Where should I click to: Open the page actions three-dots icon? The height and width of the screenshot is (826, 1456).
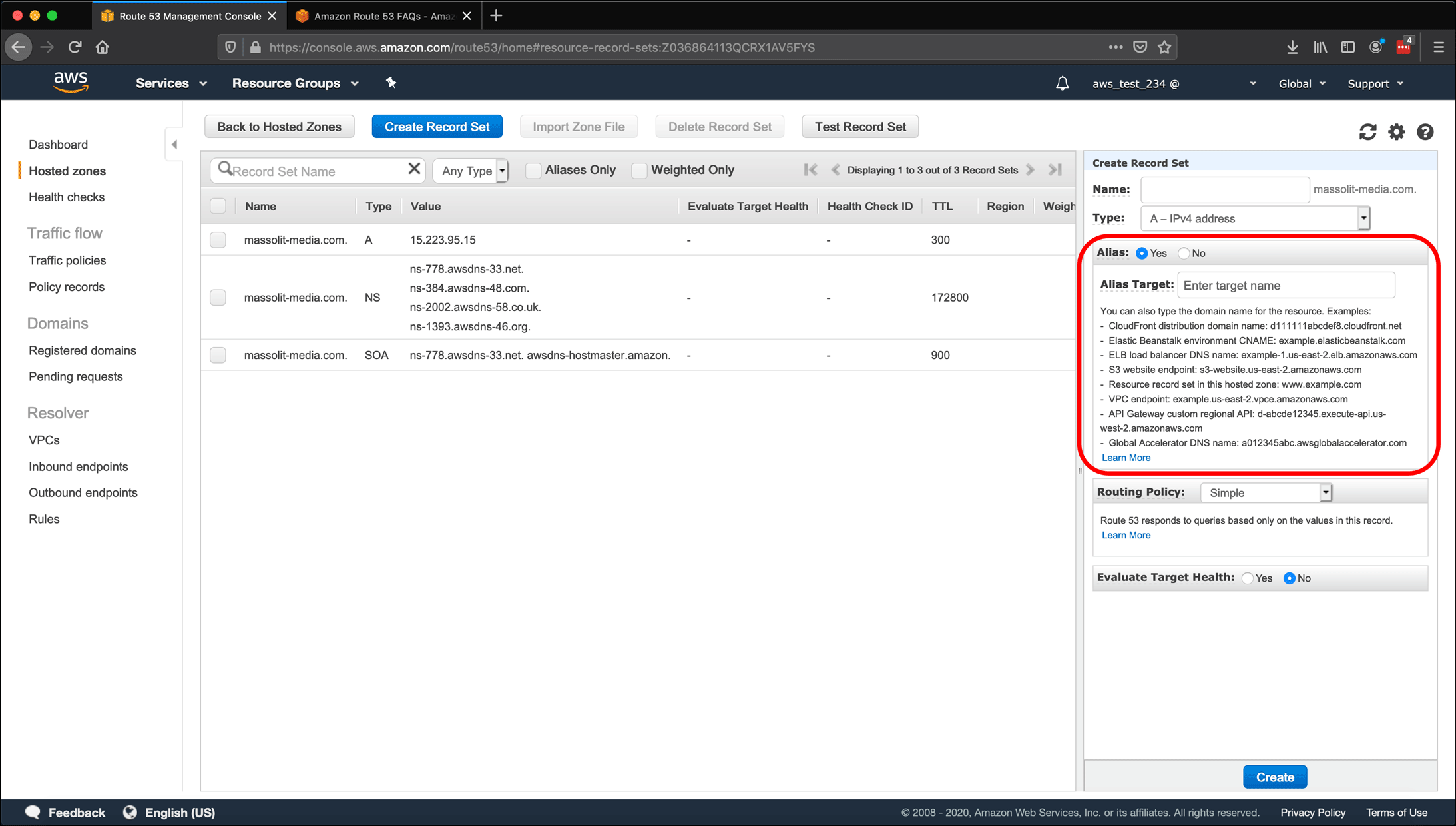coord(1116,47)
